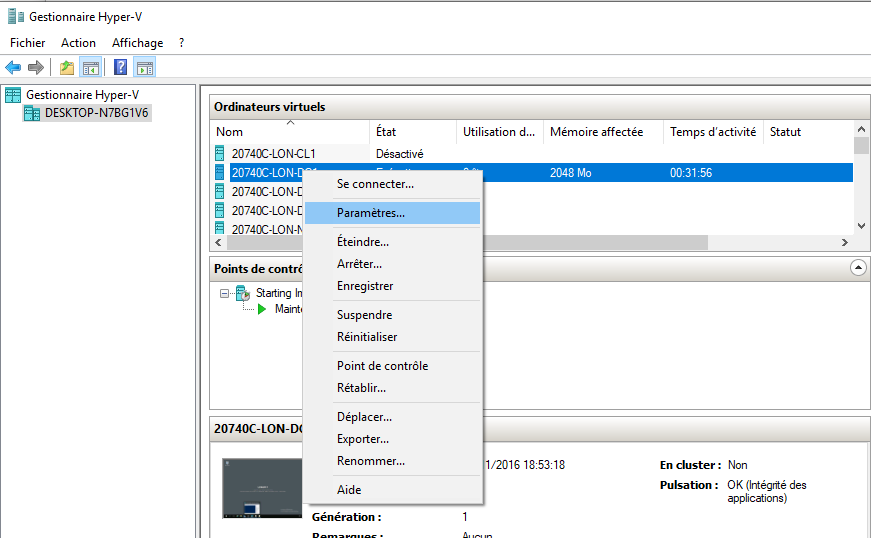Click the VM list scroll up arrow
The height and width of the screenshot is (538, 871).
[861, 129]
